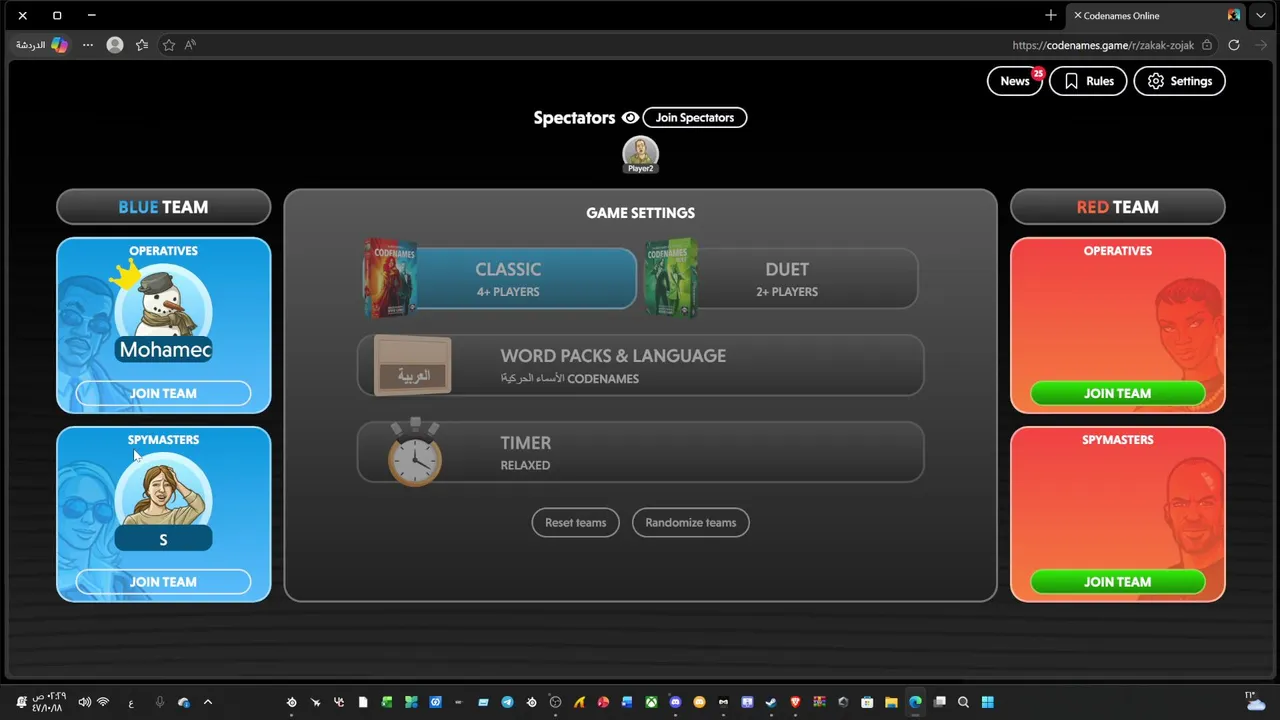The image size is (1280, 720).
Task: Refresh the page
Action: coord(1234,45)
